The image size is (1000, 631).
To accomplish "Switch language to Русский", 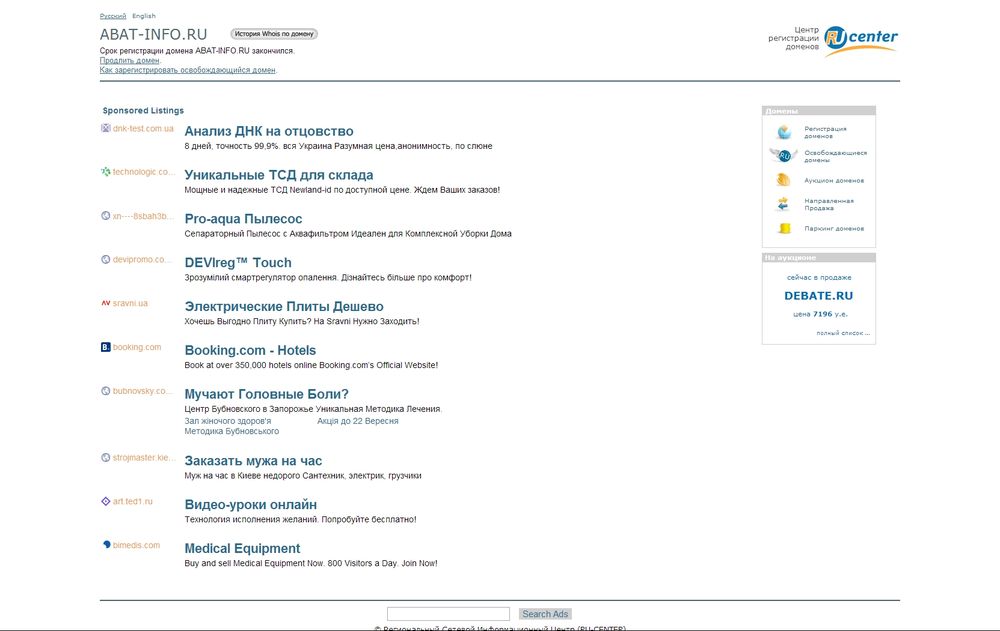I will [113, 16].
